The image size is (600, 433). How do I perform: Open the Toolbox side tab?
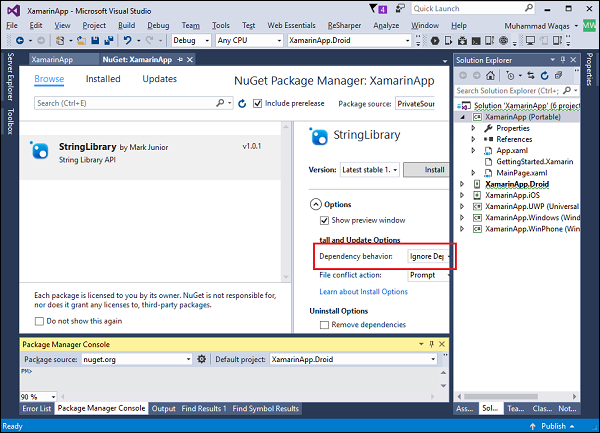pos(10,122)
